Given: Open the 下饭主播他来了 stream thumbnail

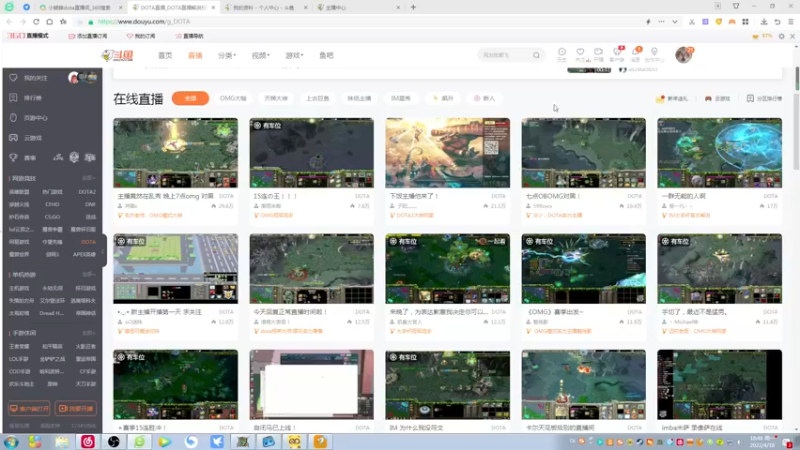Looking at the screenshot, I should (447, 153).
